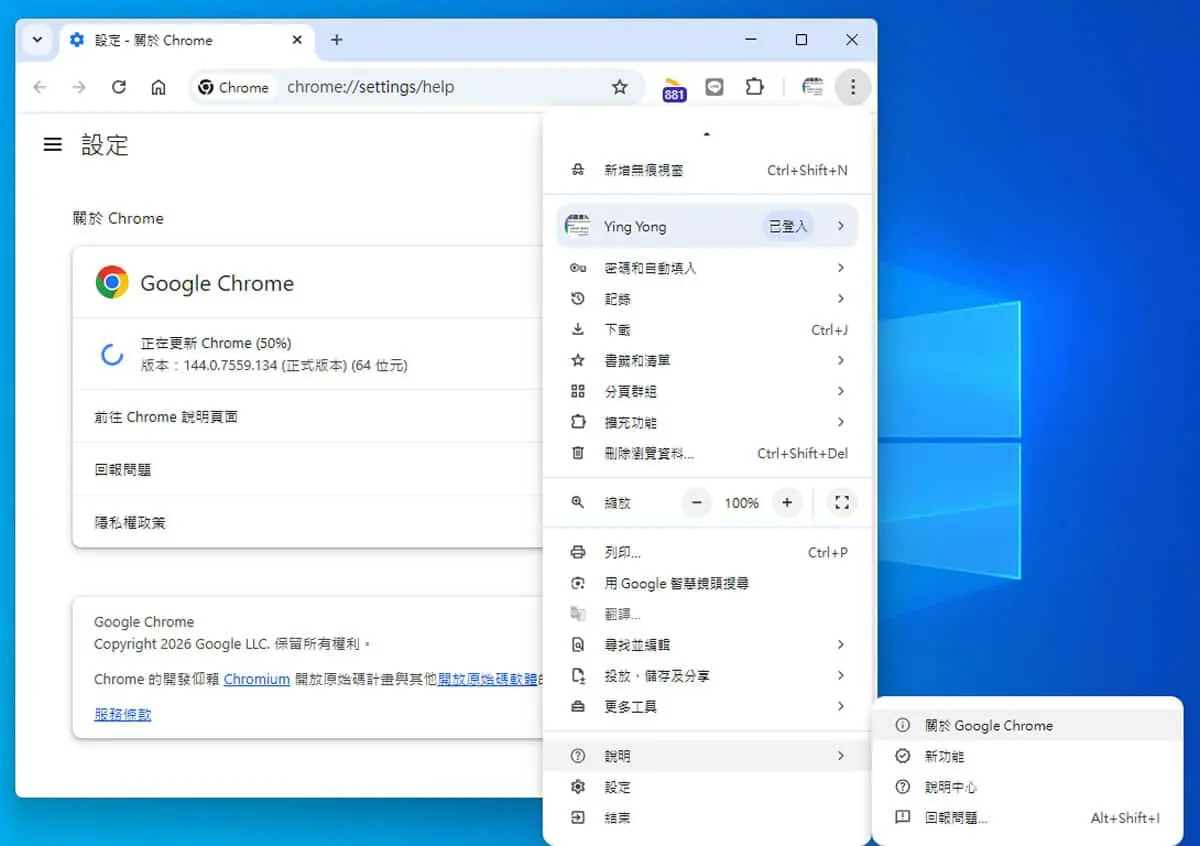1200x846 pixels.
Task: Expand the 記錄 history submenu
Action: click(x=708, y=299)
